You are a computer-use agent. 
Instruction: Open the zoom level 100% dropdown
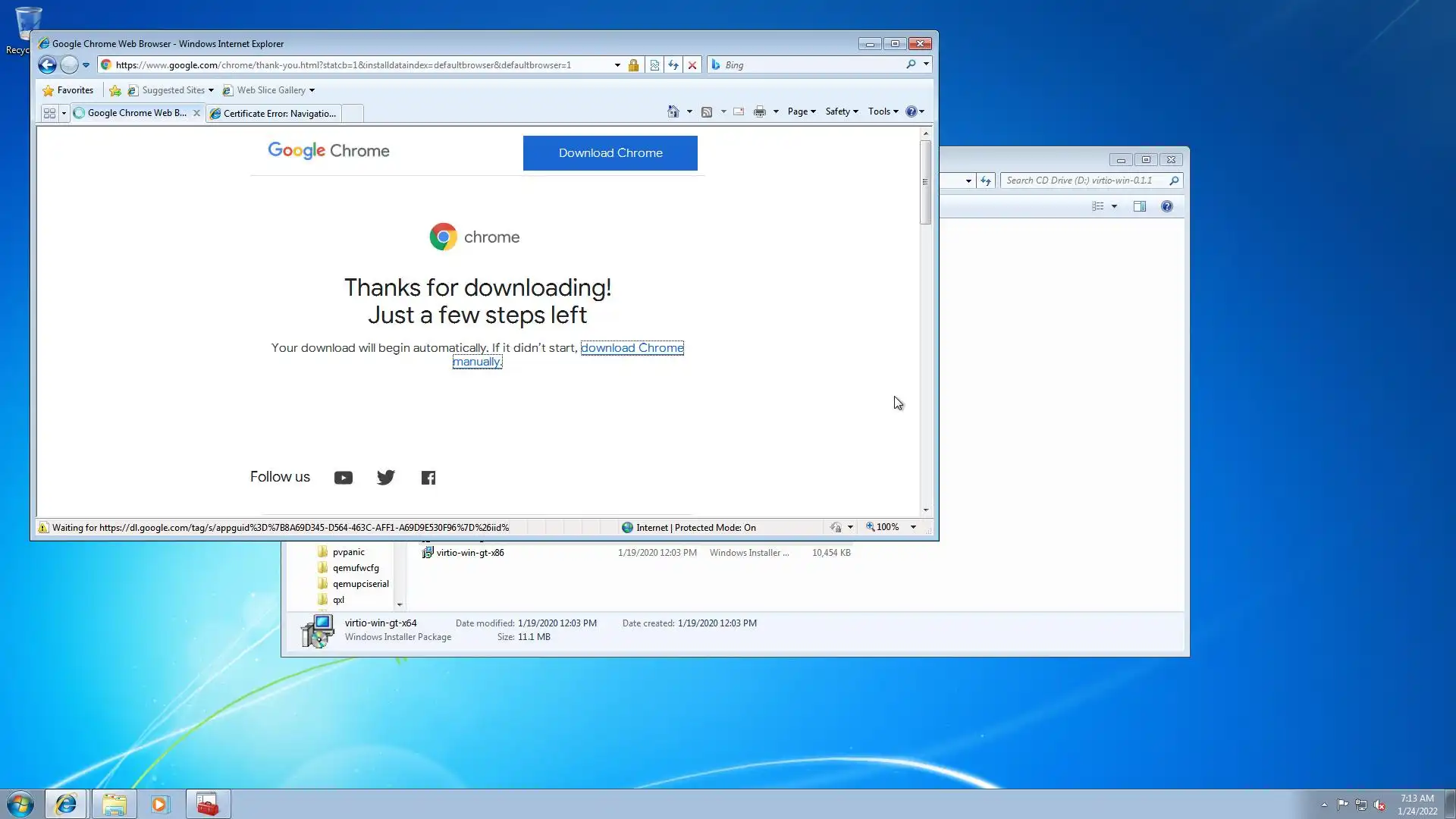(x=913, y=527)
